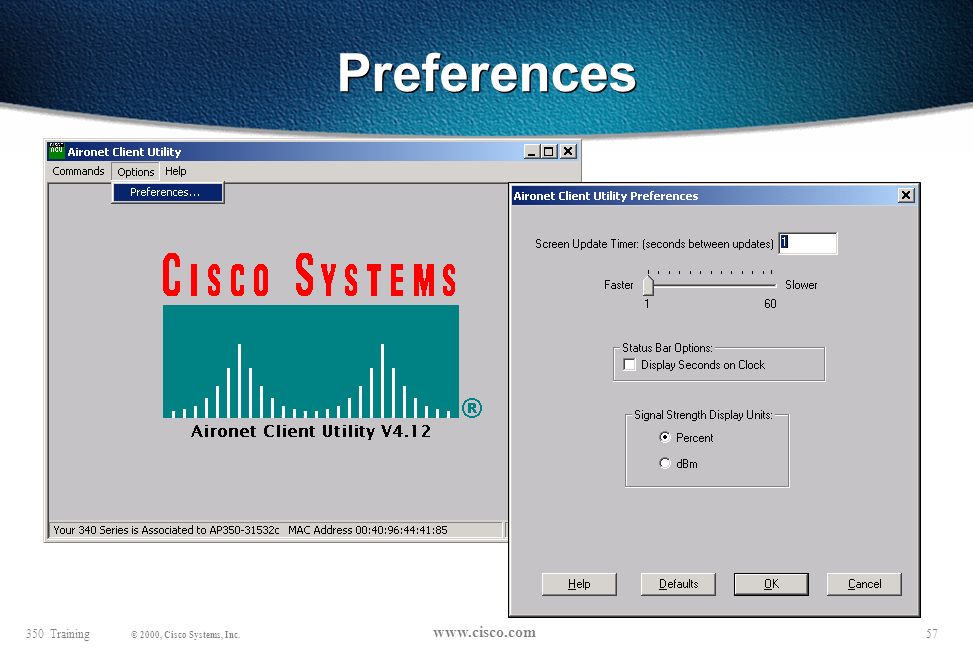Close the Aironet Client Utility main window

pos(568,151)
